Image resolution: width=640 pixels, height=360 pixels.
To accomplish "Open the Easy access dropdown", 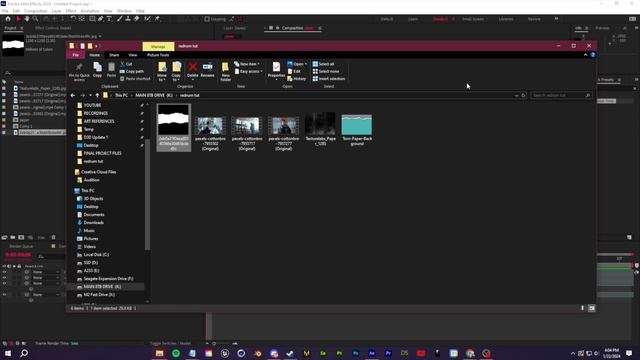I will [249, 71].
